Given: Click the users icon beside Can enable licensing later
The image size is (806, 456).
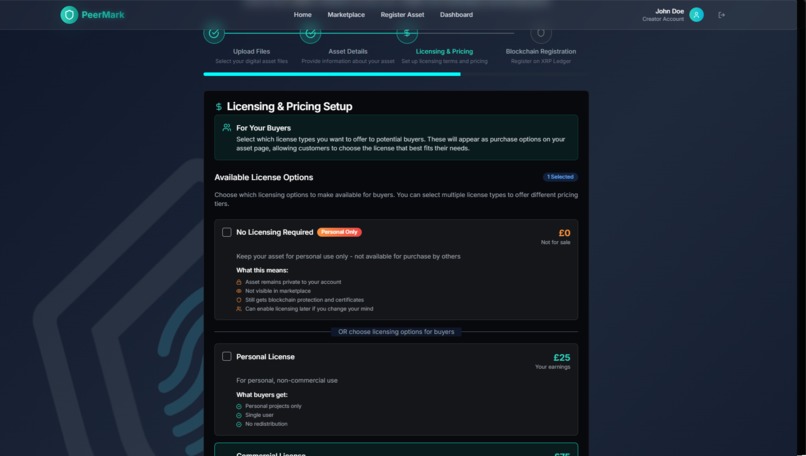Looking at the screenshot, I should [239, 309].
